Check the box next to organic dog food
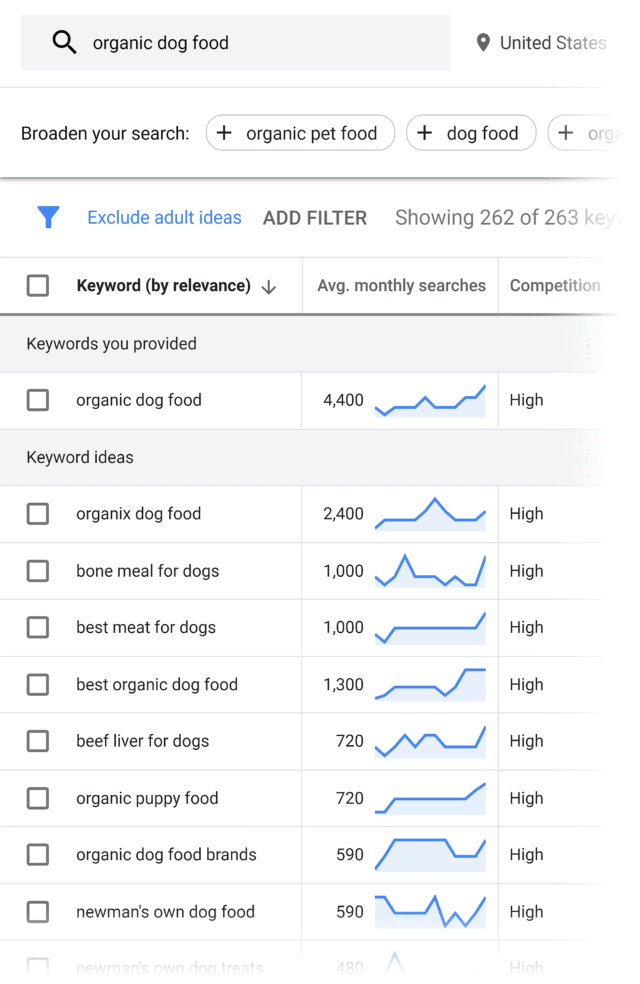This screenshot has height=984, width=640. (x=37, y=400)
